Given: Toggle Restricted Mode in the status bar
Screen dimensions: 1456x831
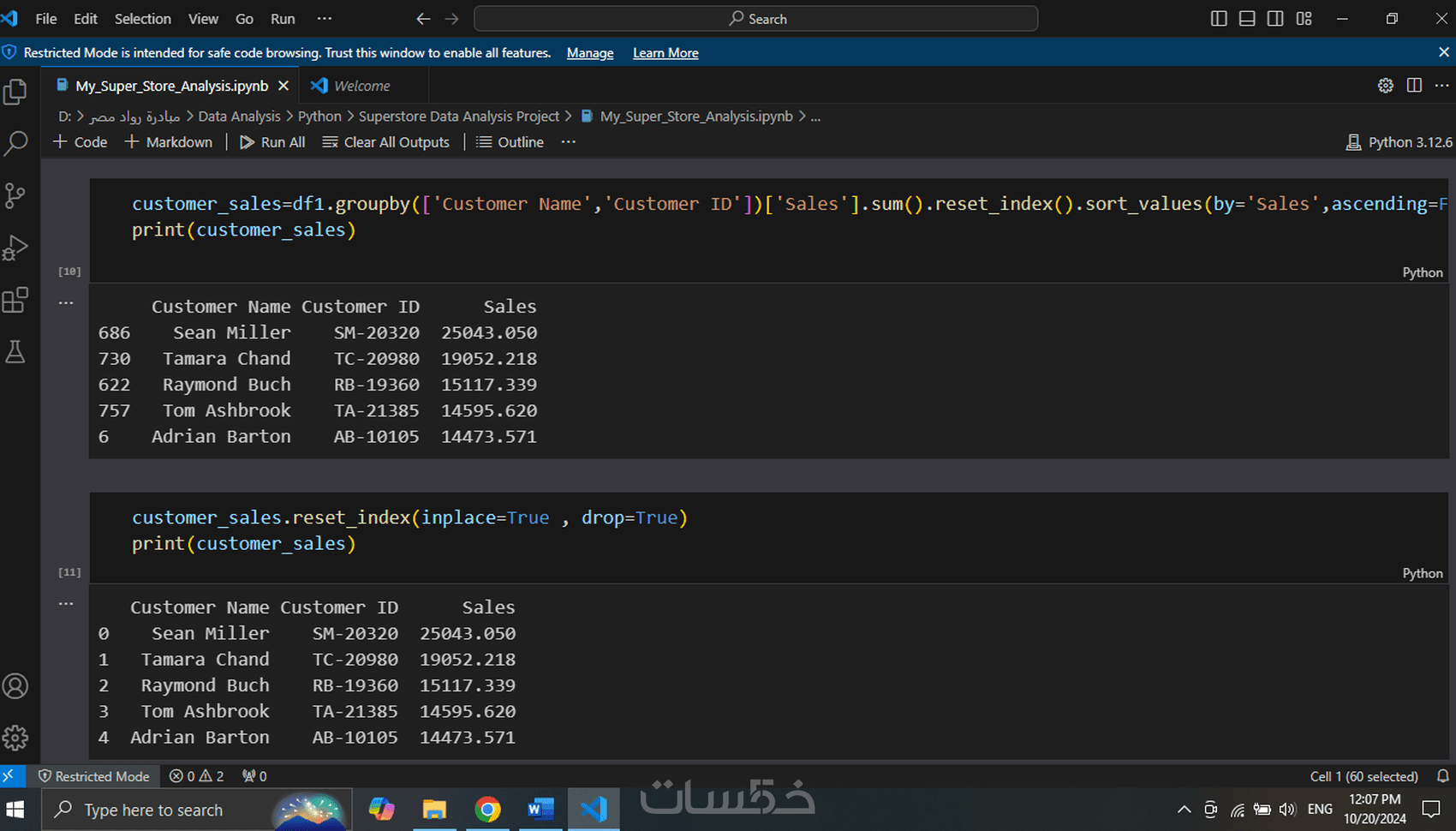Looking at the screenshot, I should (94, 776).
